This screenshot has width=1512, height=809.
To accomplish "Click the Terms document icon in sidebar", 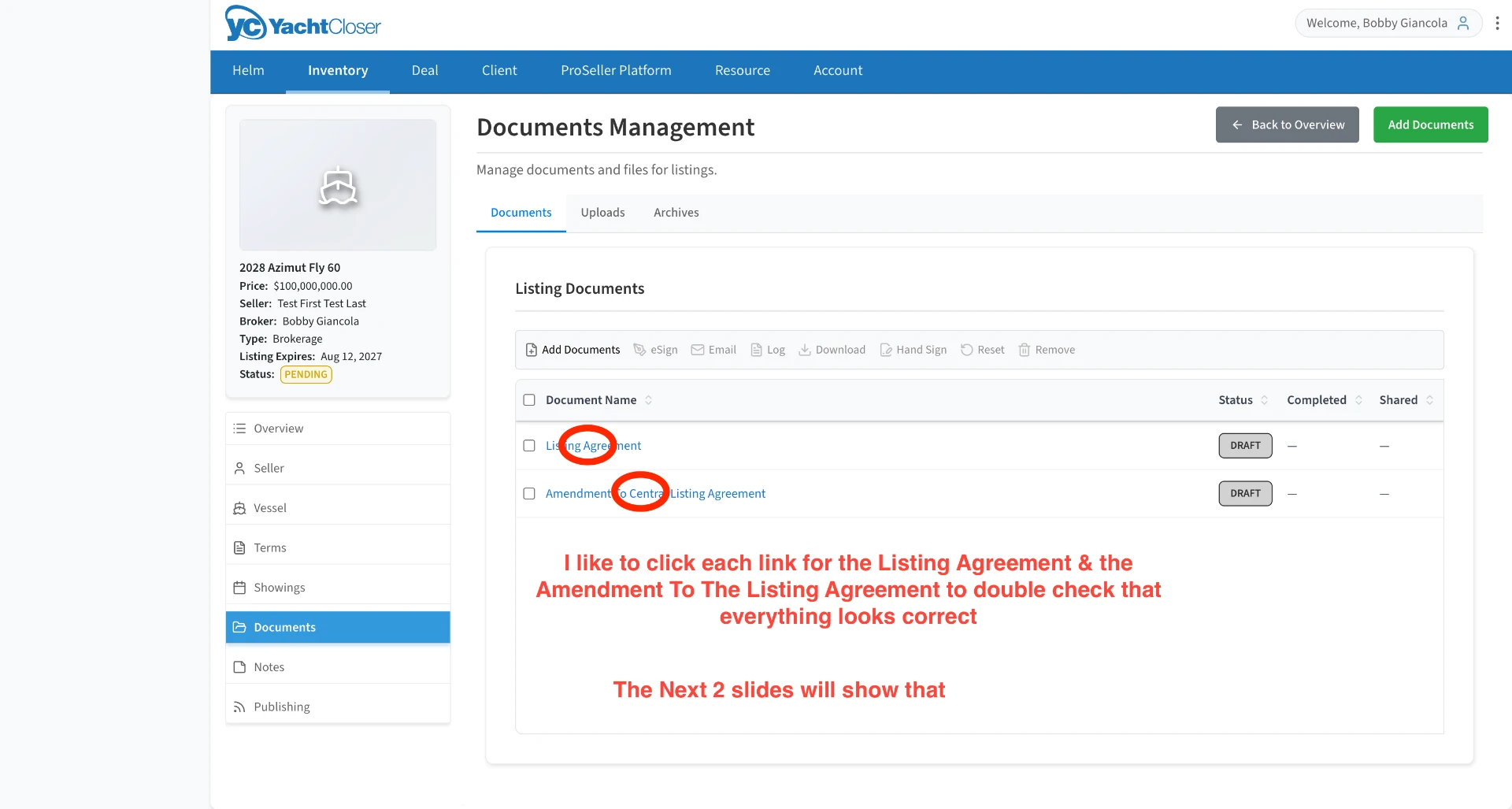I will tap(239, 547).
